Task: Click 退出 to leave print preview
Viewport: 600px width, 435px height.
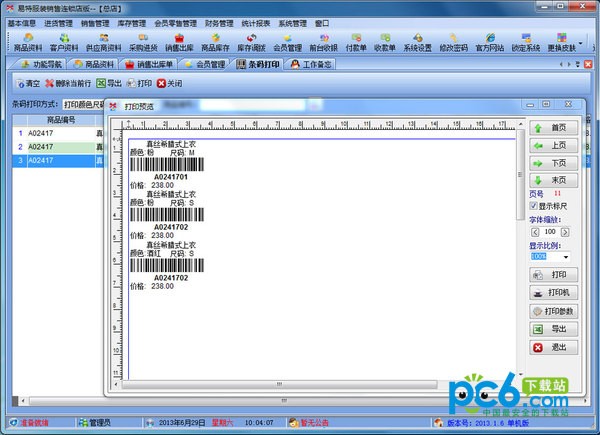Action: (x=553, y=347)
